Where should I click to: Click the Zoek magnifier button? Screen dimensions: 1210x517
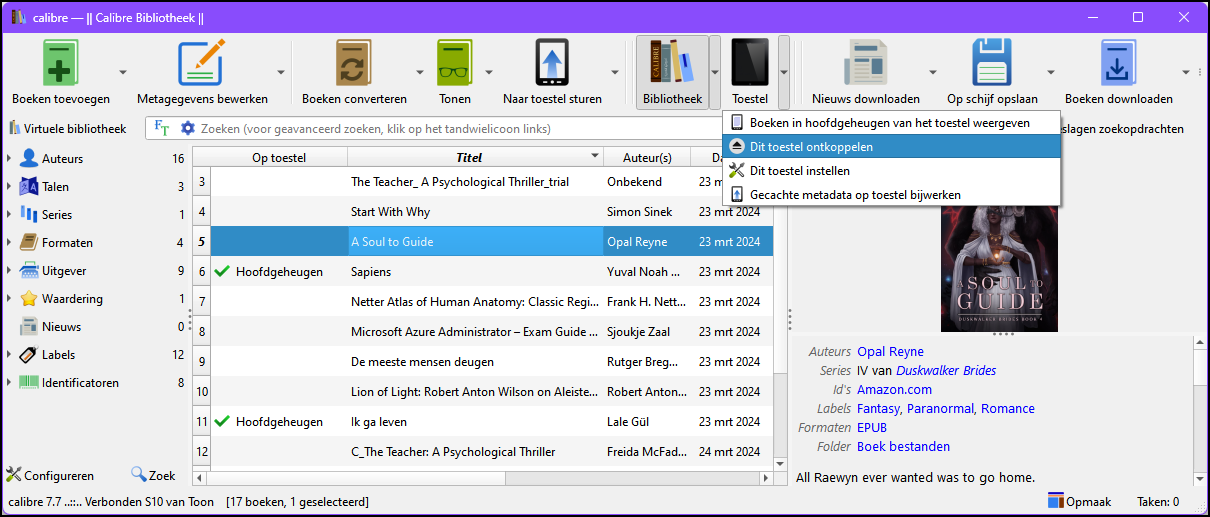click(153, 475)
